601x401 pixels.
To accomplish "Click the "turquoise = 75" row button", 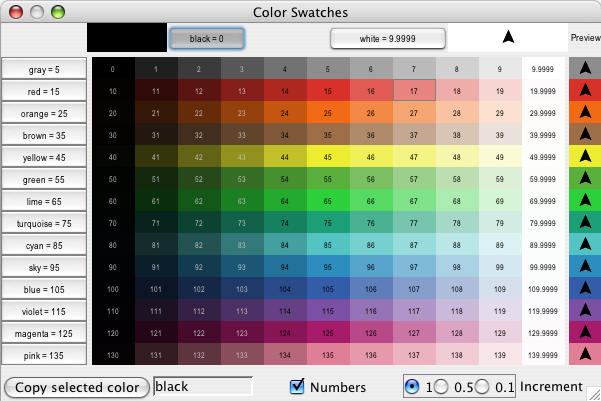I will (x=44, y=223).
